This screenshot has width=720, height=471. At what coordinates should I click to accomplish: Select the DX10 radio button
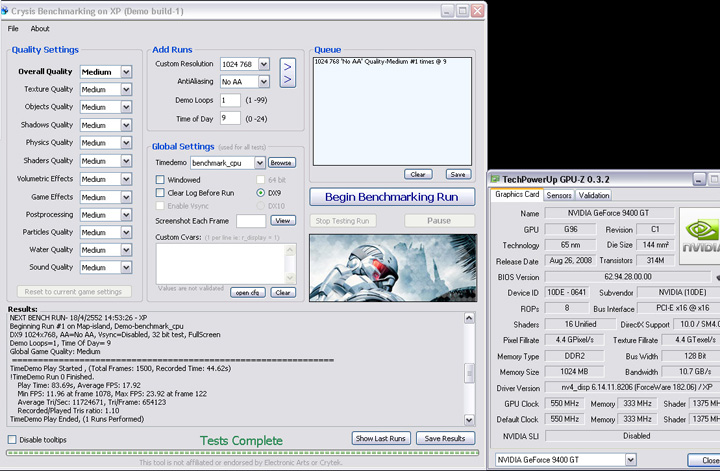coord(260,206)
